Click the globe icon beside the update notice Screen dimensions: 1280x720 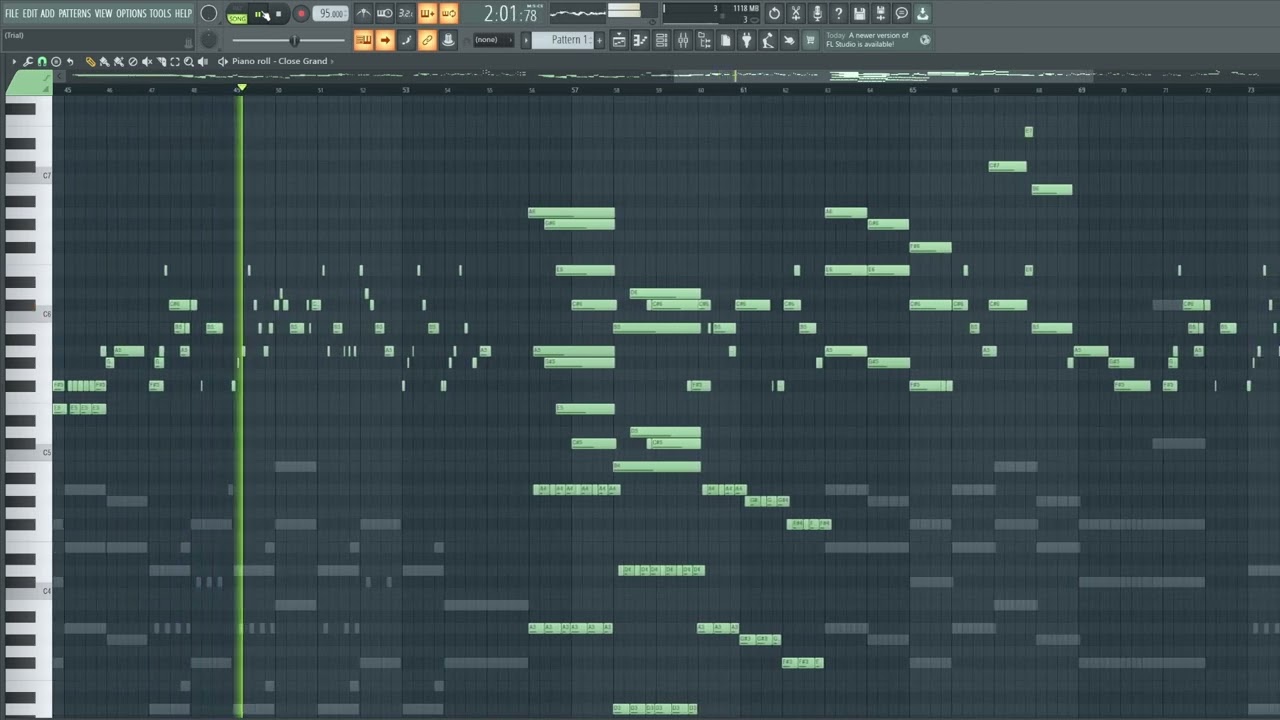click(x=925, y=40)
